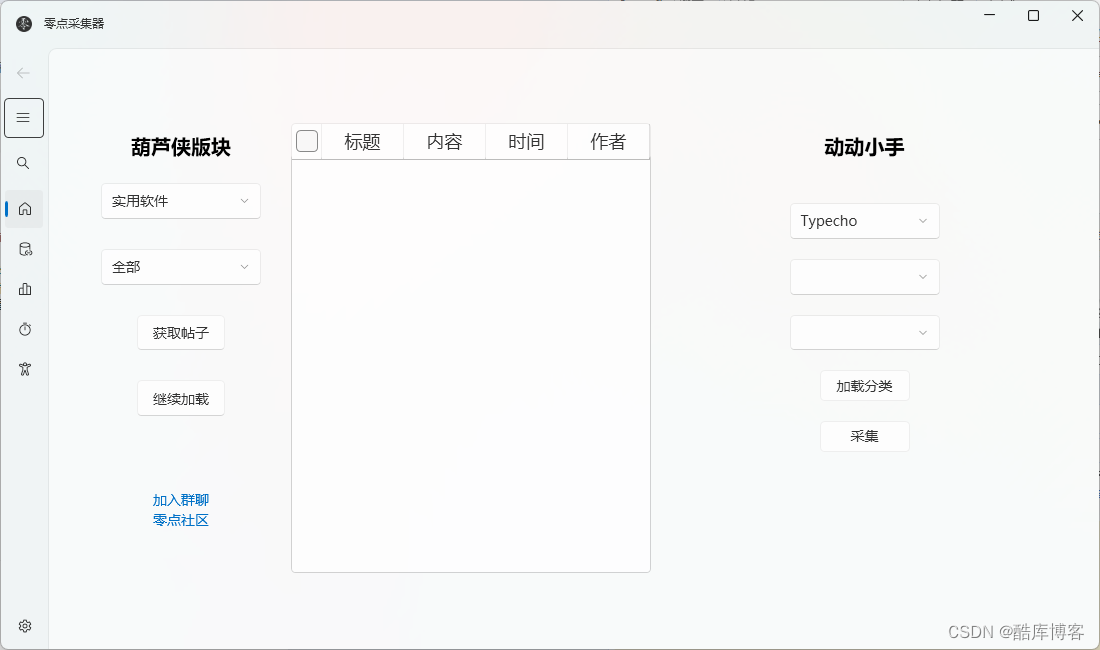The height and width of the screenshot is (650, 1100).
Task: Tick the select-all checkbox in the table header
Action: point(307,142)
